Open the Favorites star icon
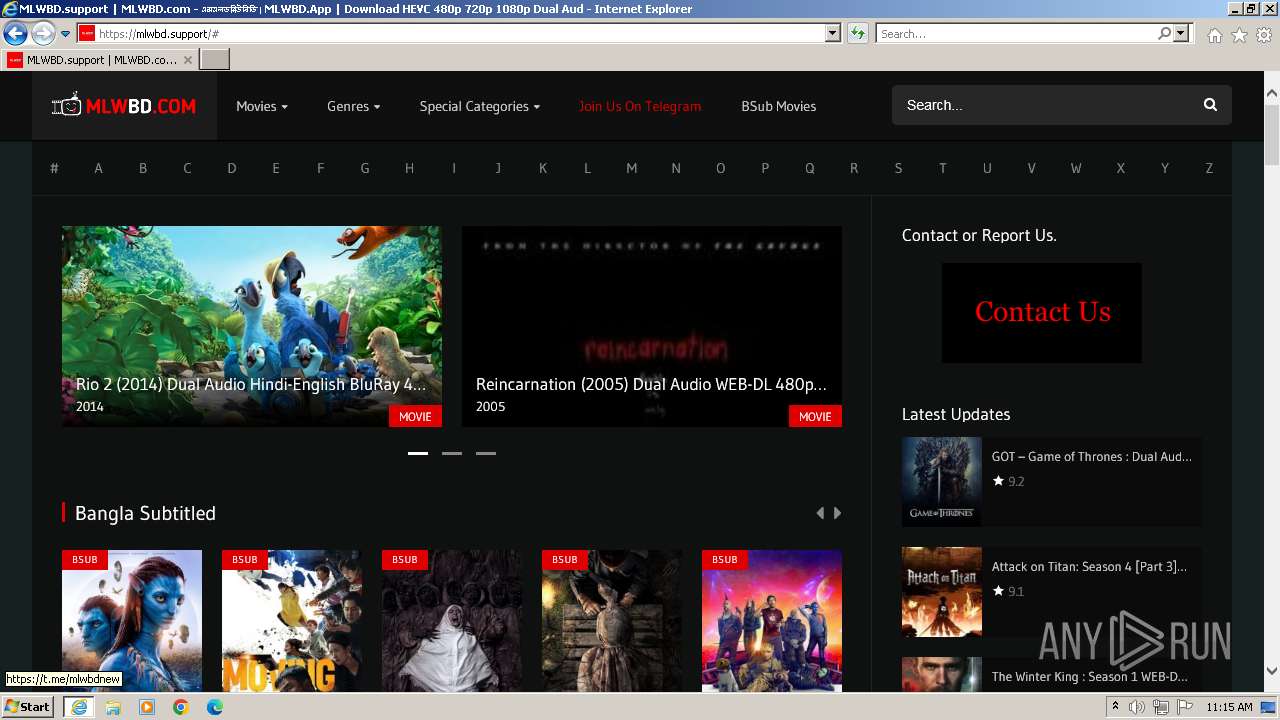Screen dimensions: 1280x720 coord(1239,35)
